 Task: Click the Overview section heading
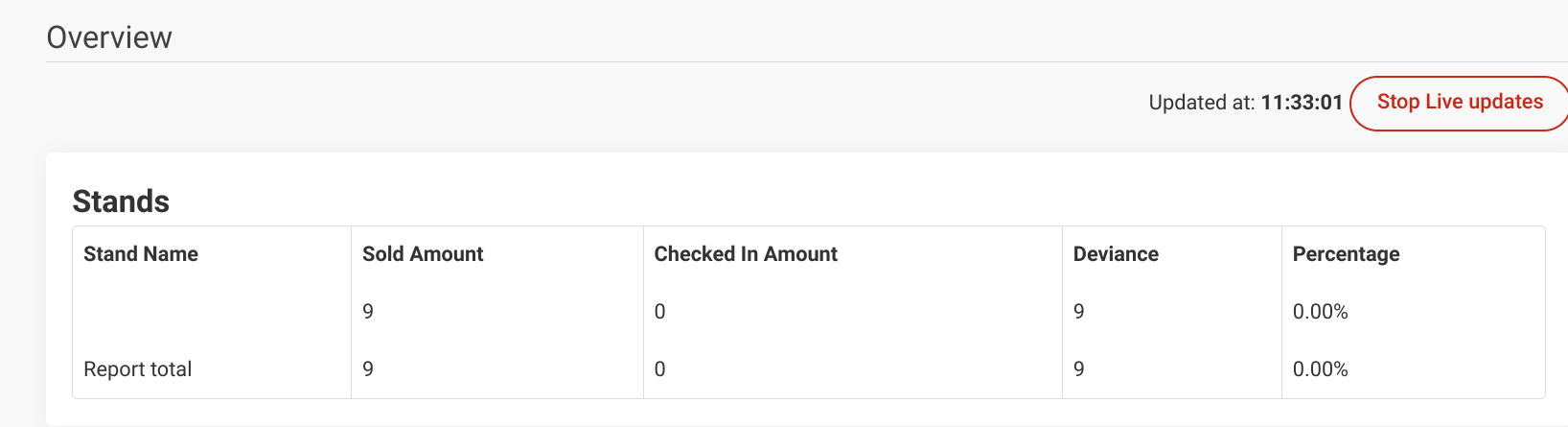[109, 37]
